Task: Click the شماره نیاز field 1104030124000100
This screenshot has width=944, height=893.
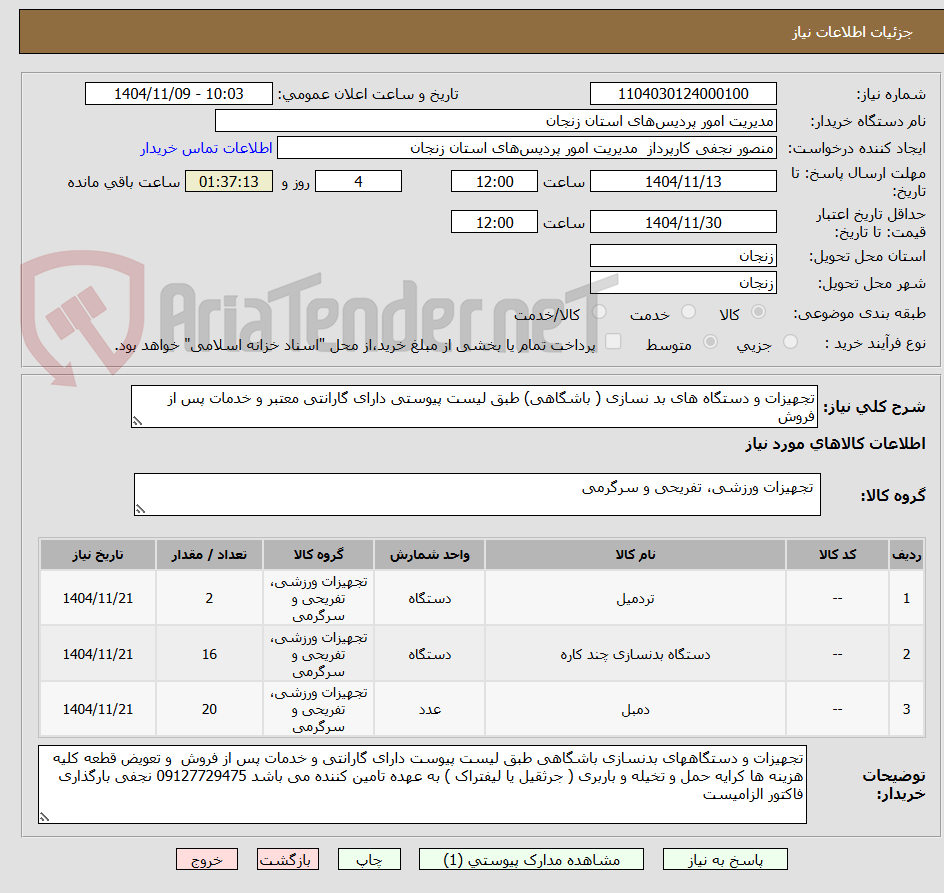Action: click(x=683, y=94)
